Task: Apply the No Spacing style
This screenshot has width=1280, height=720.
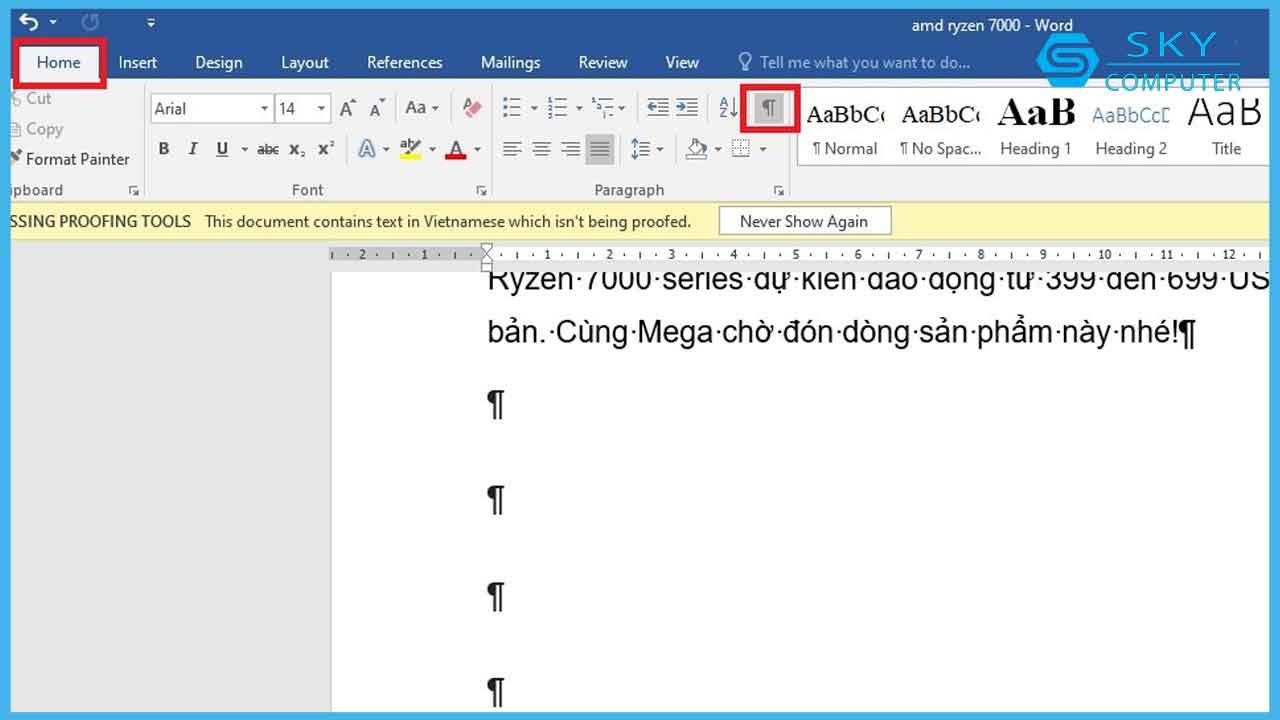Action: point(940,129)
